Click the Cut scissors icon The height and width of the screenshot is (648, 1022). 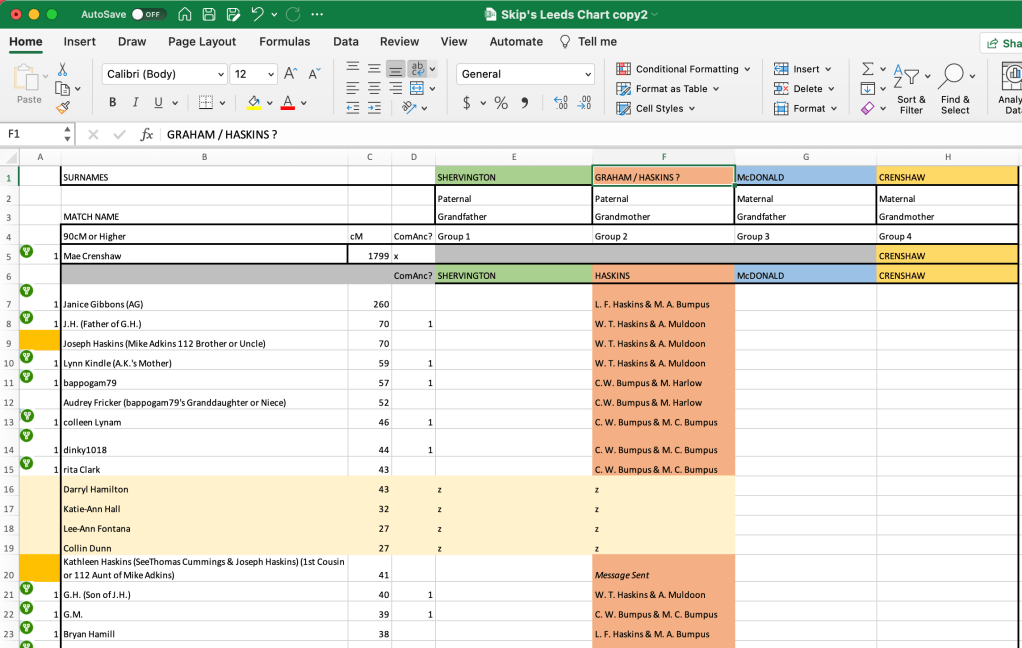[63, 69]
